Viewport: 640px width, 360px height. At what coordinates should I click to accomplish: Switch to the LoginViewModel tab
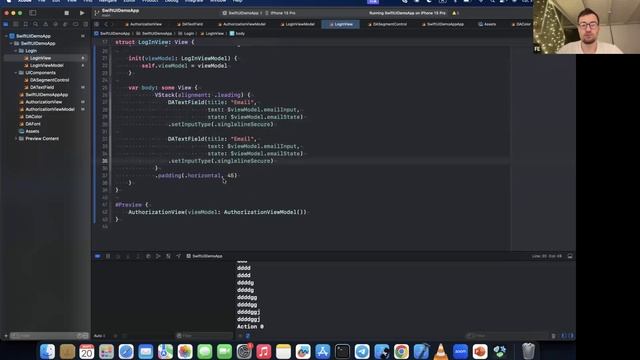(298, 24)
